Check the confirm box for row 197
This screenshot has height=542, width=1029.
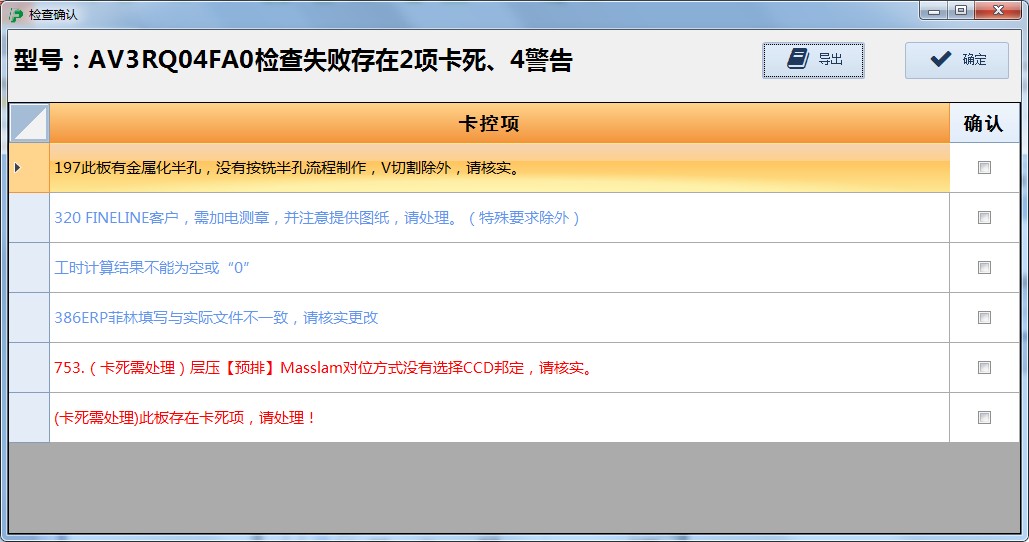pyautogui.click(x=984, y=167)
